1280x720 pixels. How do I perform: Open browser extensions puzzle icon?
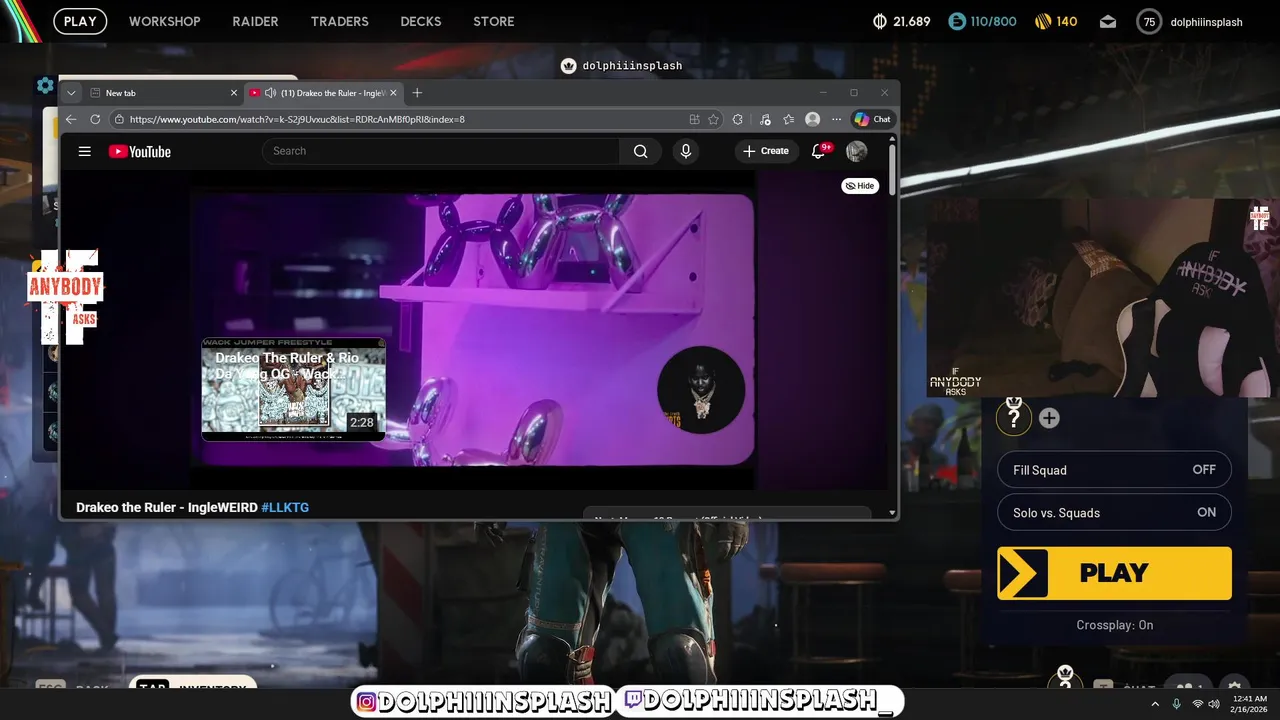[x=738, y=119]
